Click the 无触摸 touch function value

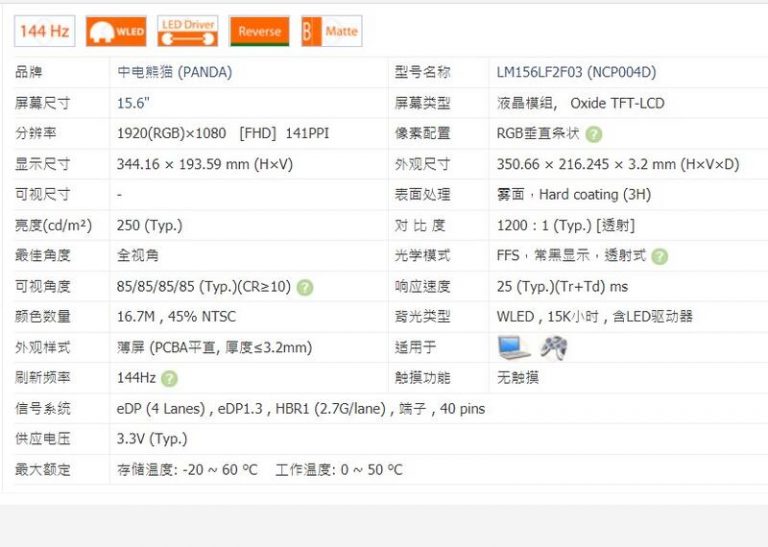tap(518, 378)
